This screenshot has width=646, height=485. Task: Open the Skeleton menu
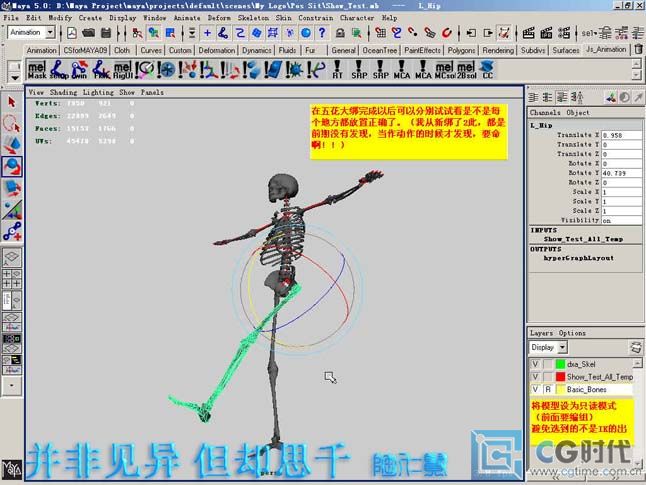click(253, 18)
